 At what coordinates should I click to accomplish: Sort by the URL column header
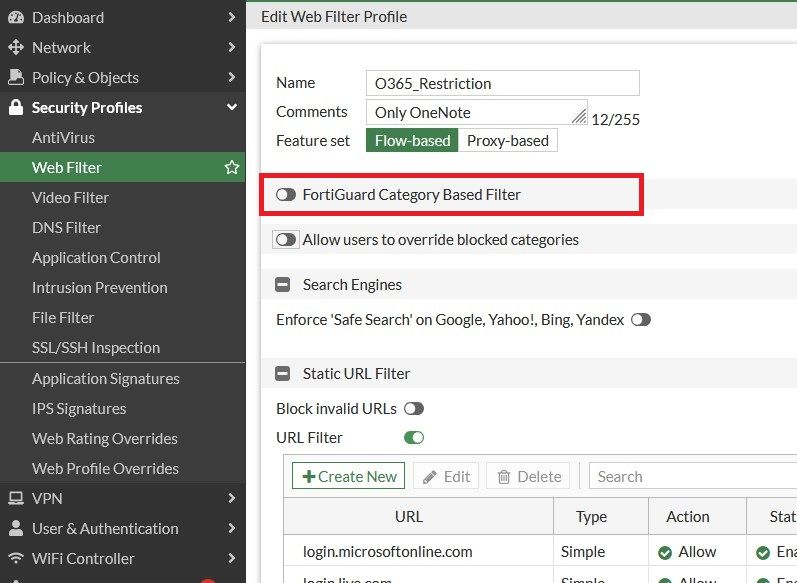418,516
